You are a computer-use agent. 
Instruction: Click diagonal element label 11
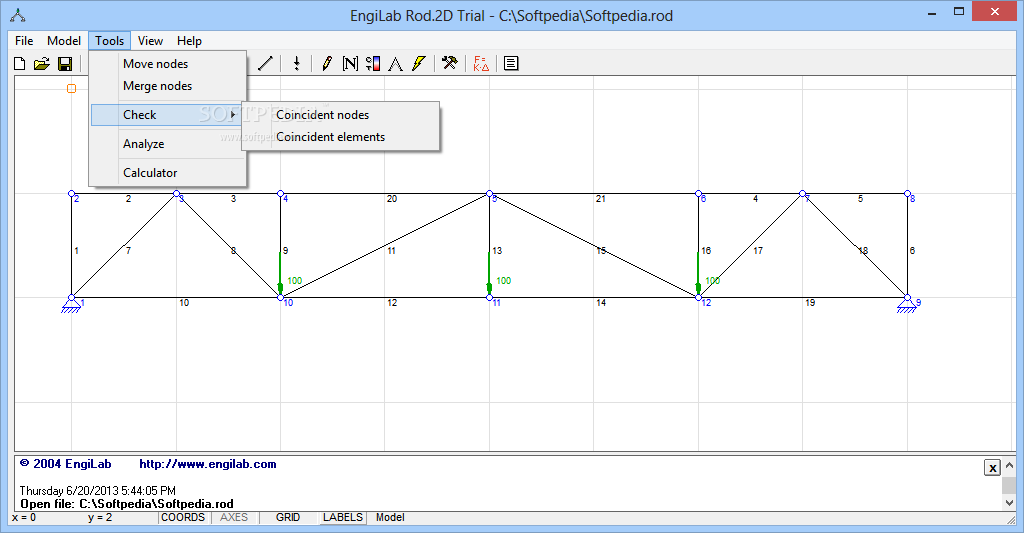coord(391,251)
